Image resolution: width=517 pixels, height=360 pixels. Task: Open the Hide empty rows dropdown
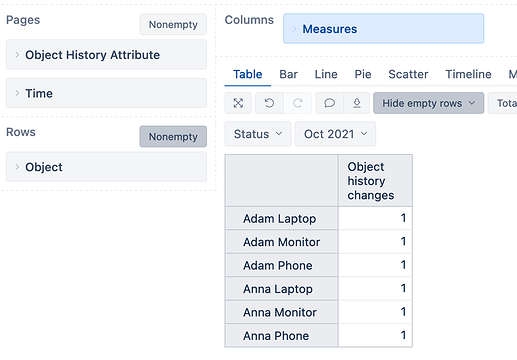pyautogui.click(x=428, y=103)
